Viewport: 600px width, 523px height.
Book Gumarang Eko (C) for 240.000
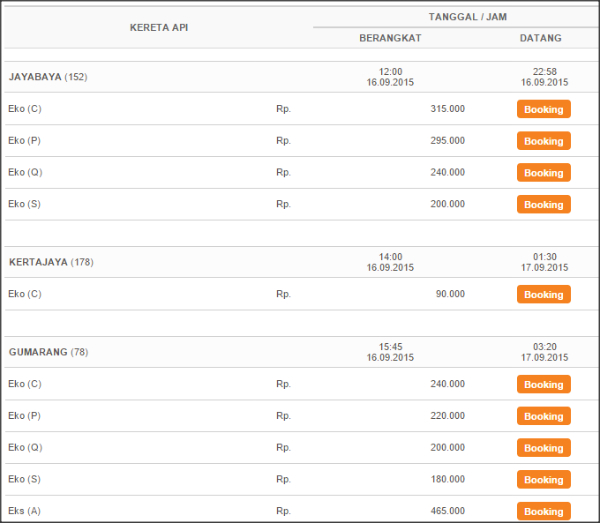[x=543, y=384]
